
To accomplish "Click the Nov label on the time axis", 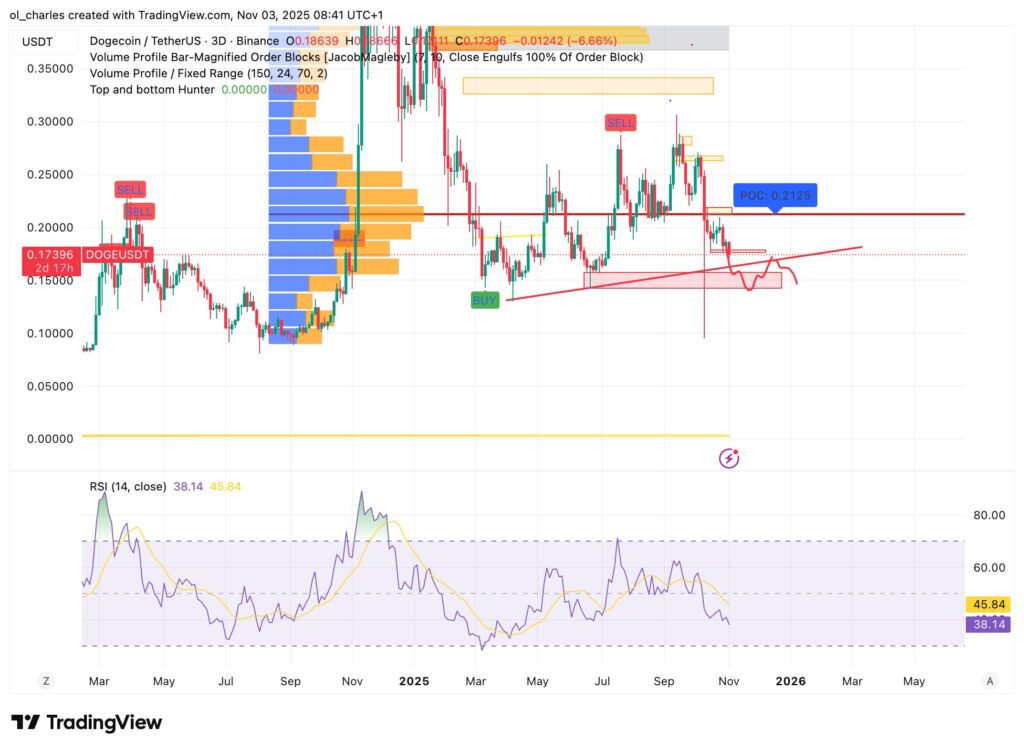I will pyautogui.click(x=728, y=681).
